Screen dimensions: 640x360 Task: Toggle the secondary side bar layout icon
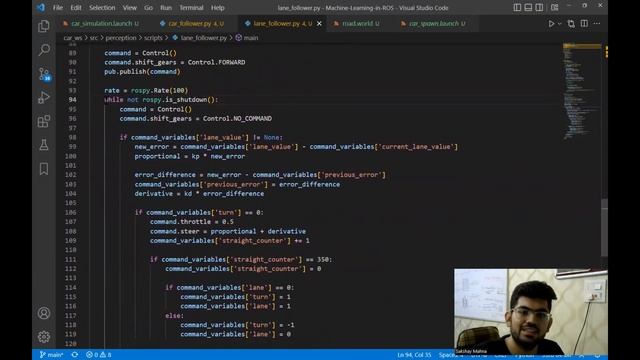(x=539, y=7)
